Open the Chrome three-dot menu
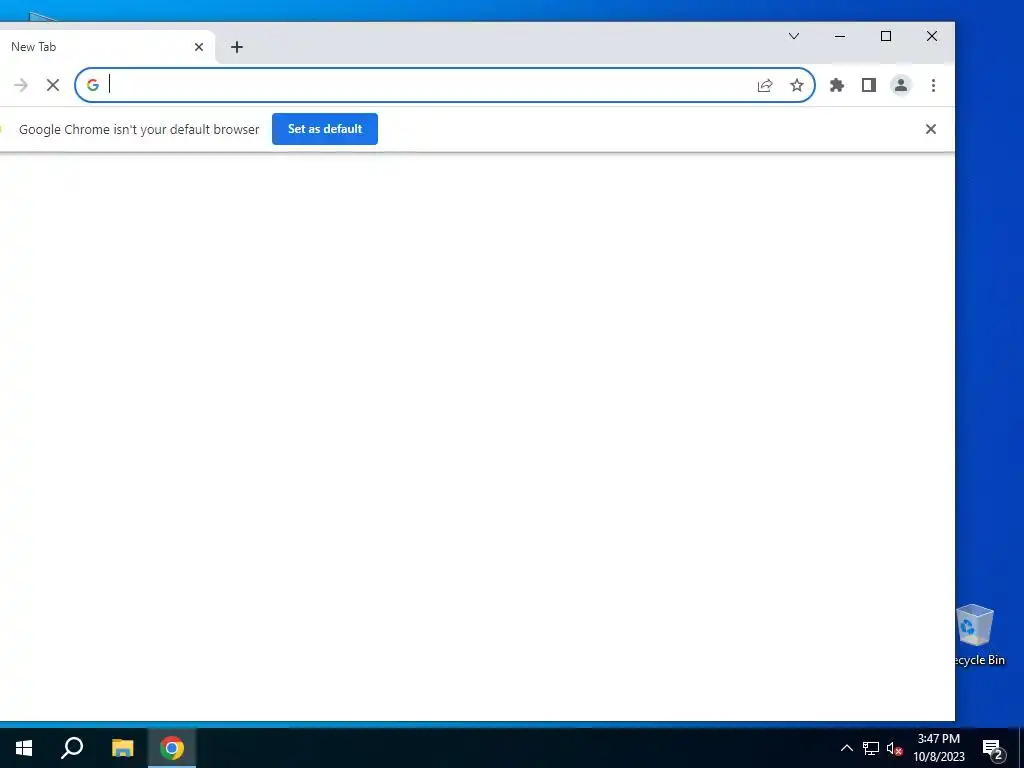 coord(933,85)
